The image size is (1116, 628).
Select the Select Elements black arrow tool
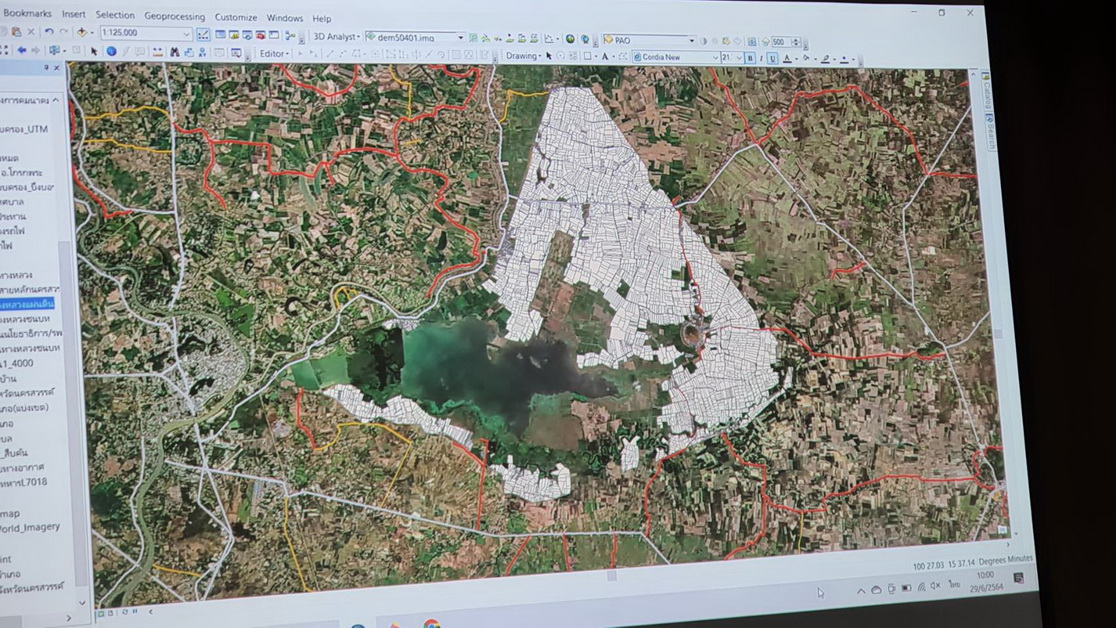click(x=93, y=51)
